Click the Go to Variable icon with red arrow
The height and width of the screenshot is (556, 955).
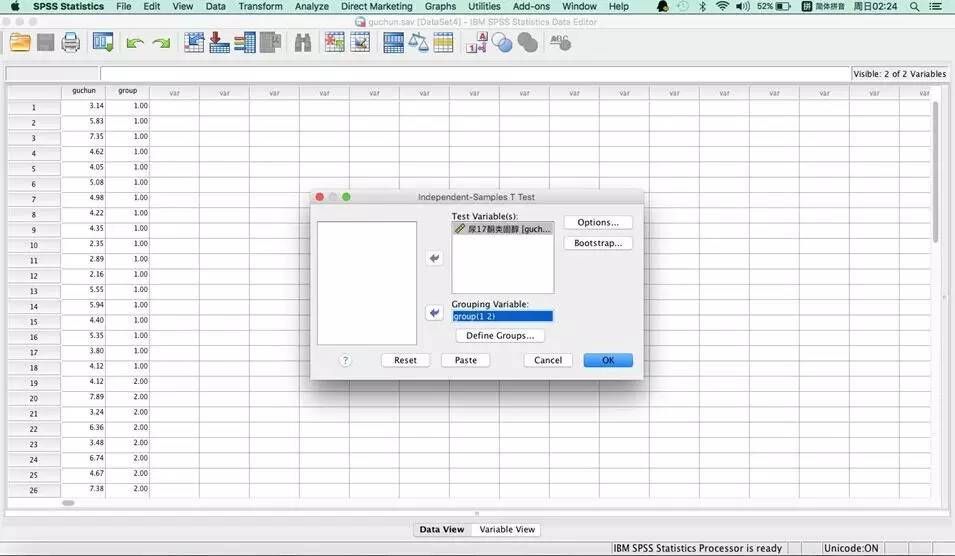click(219, 43)
